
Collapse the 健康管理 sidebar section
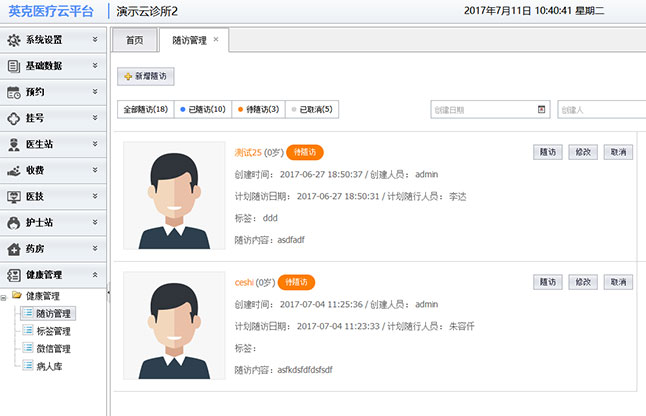pos(95,274)
